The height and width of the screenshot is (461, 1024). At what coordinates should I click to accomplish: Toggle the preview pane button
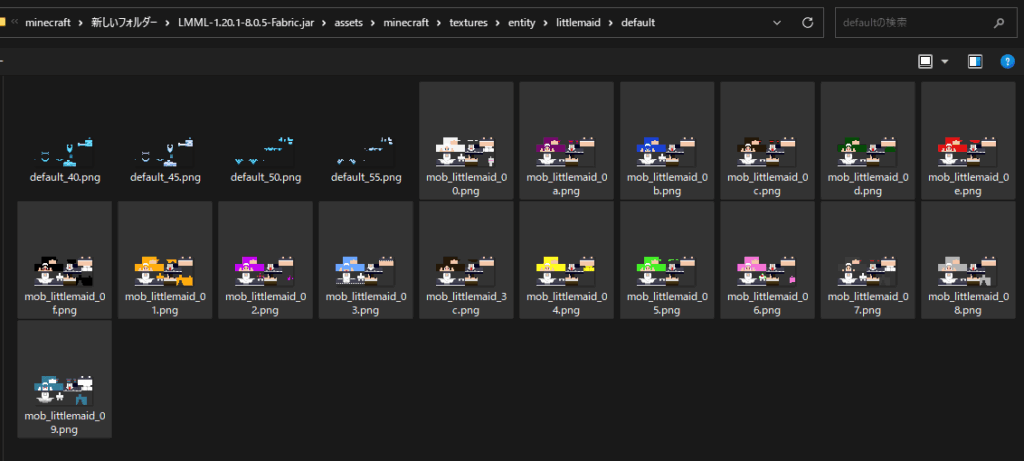click(x=975, y=62)
